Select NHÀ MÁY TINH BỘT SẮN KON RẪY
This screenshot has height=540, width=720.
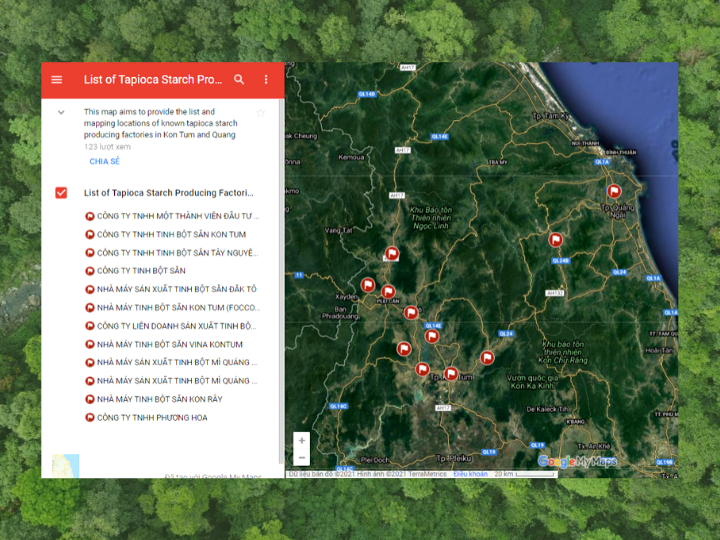159,399
